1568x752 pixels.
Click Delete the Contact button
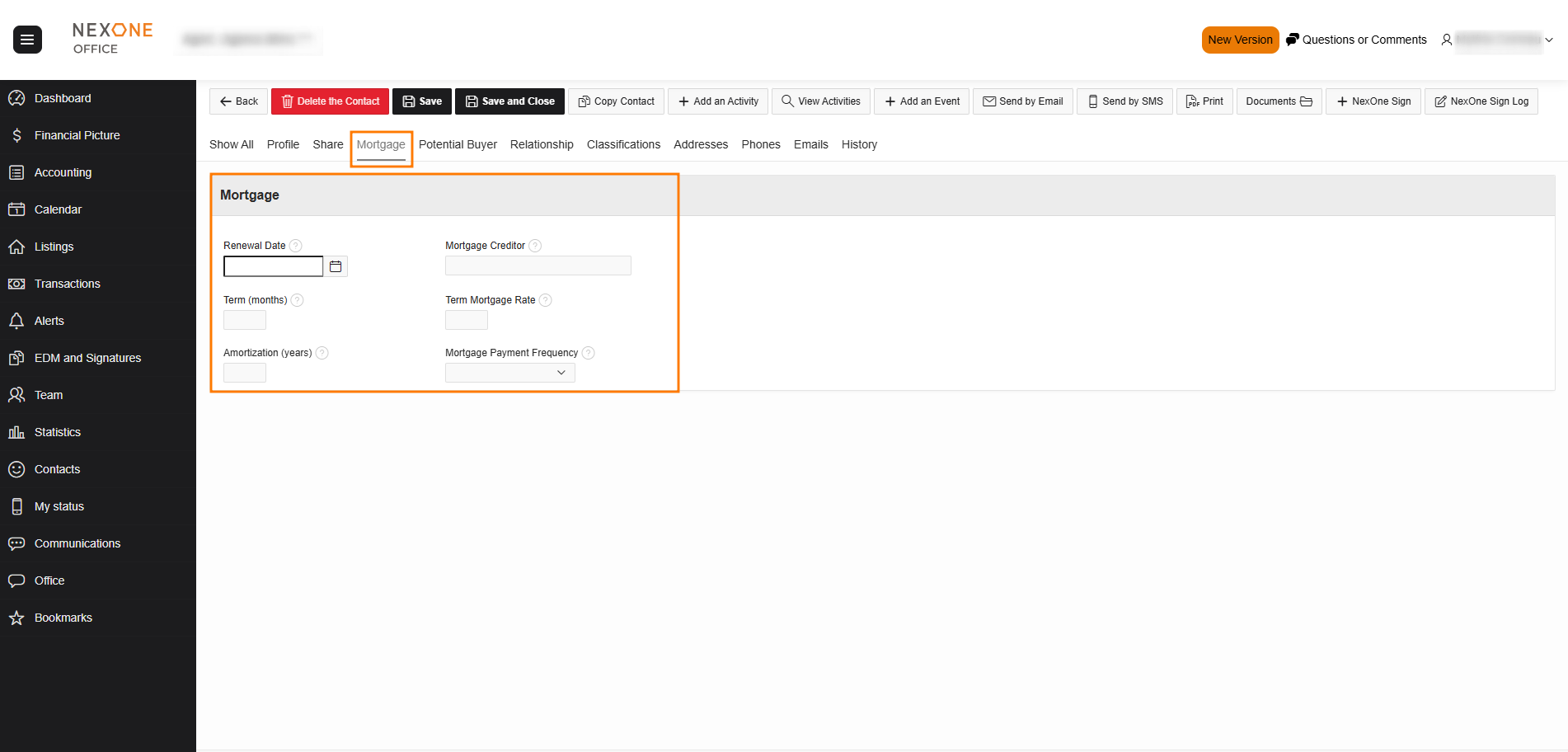click(330, 101)
